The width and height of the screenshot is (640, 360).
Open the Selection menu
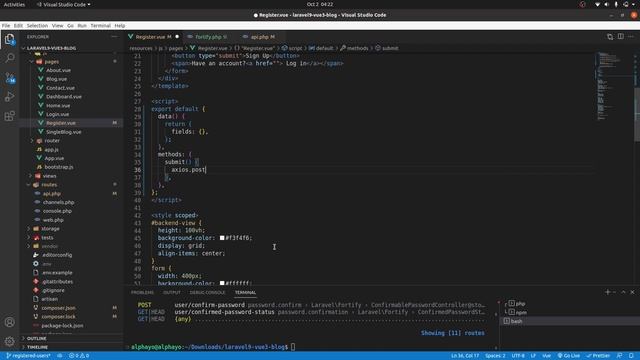click(37, 25)
